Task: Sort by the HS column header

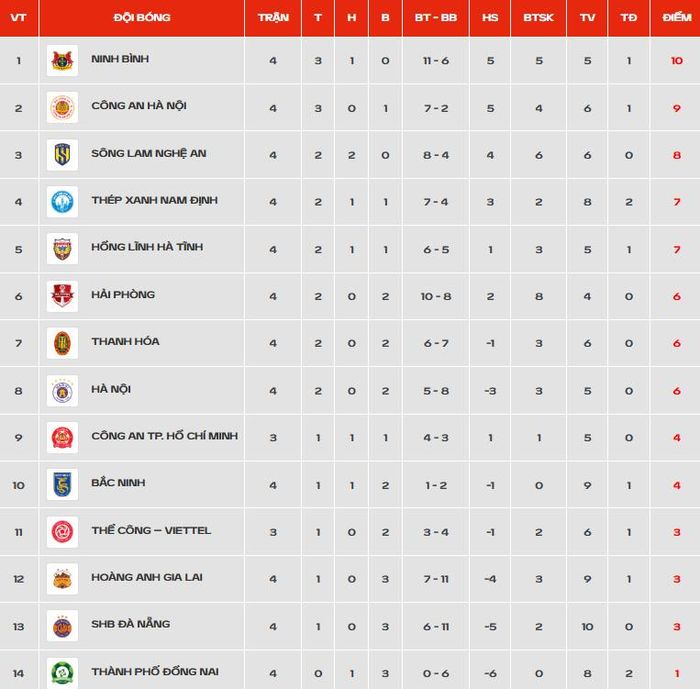Action: [490, 17]
